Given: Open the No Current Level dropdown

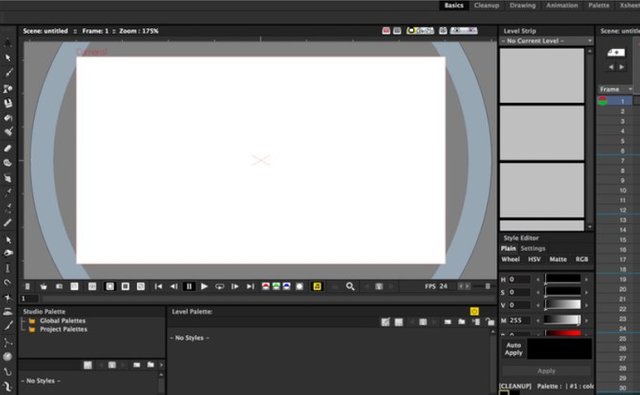Looking at the screenshot, I should [546, 41].
